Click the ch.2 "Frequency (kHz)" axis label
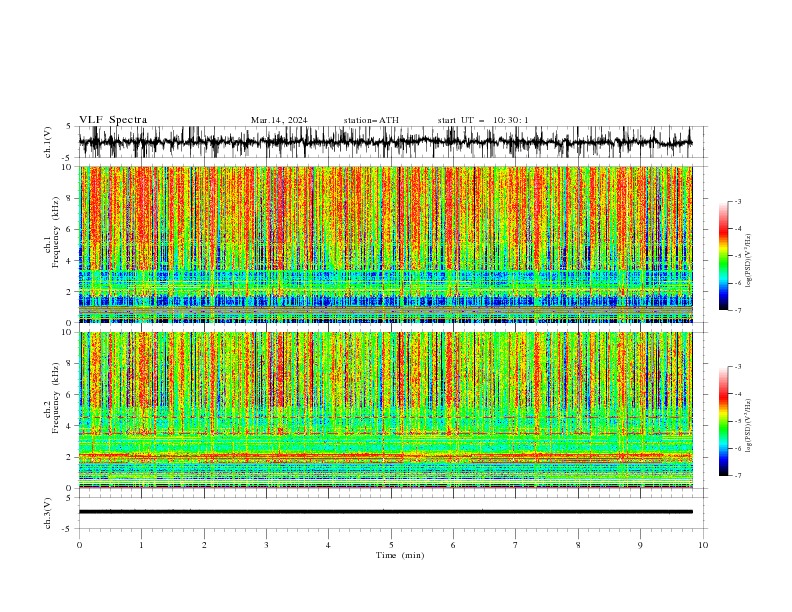 click(x=56, y=398)
